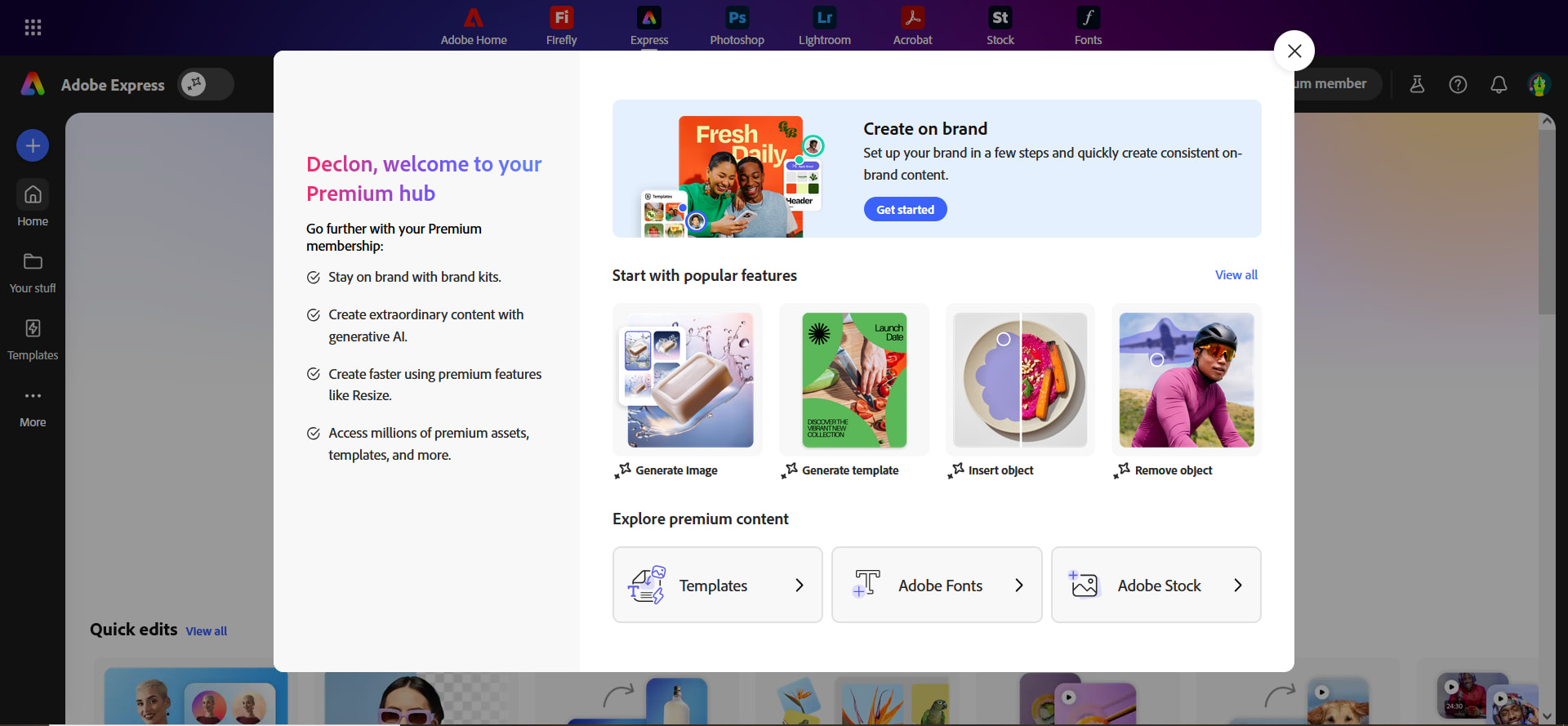
Task: Open the help question mark icon
Action: point(1458,84)
